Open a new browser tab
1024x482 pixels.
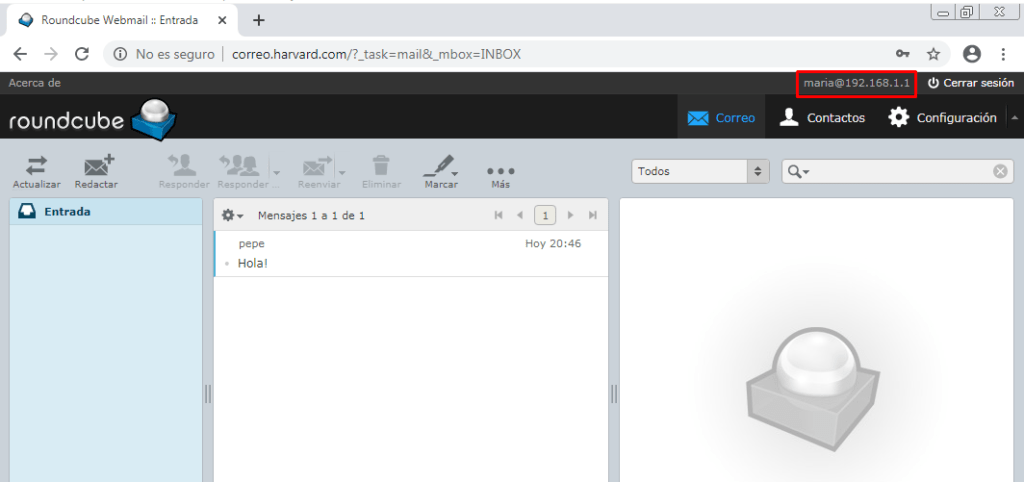pos(259,20)
